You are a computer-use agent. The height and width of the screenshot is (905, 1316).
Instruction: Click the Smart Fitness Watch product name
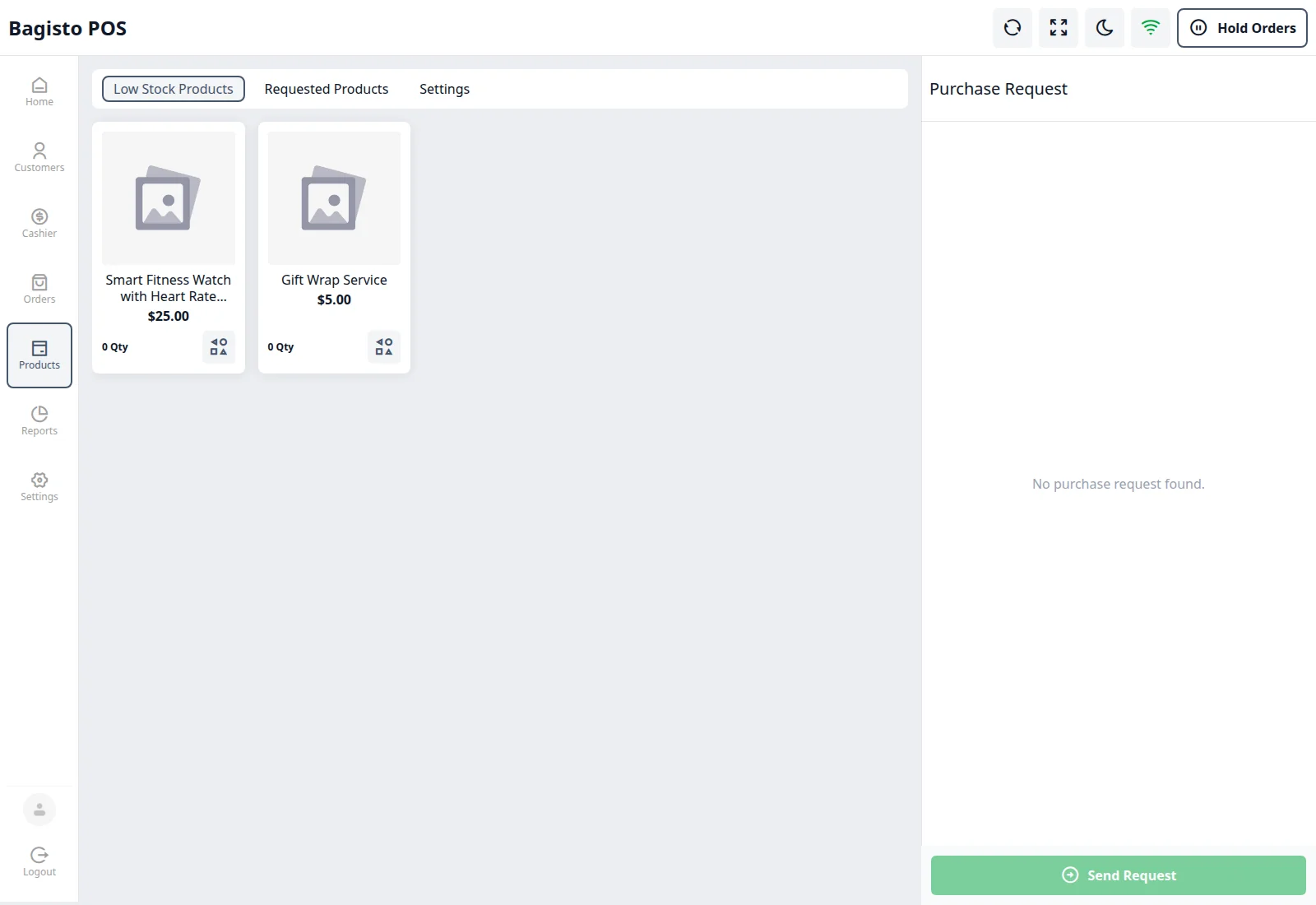pyautogui.click(x=169, y=288)
